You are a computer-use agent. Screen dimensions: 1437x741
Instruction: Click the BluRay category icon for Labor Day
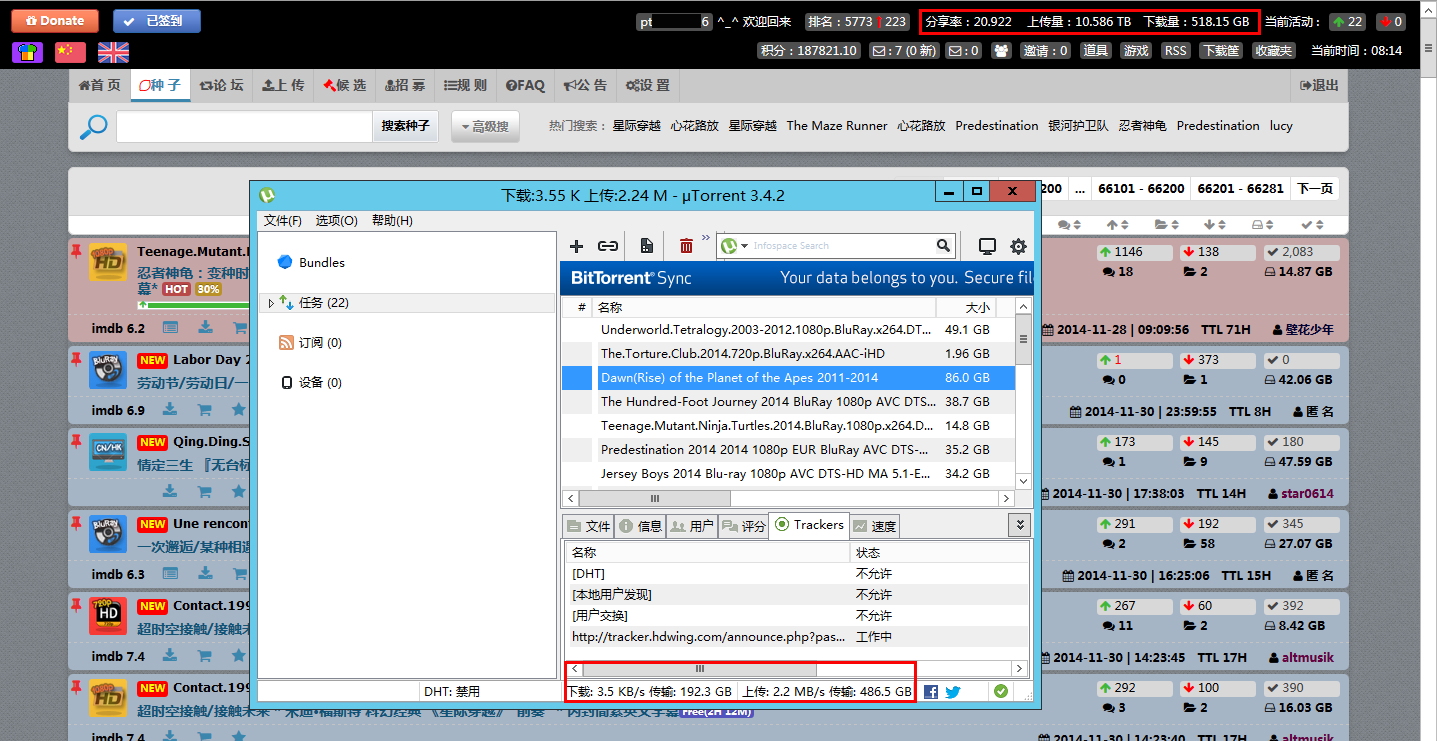coord(108,369)
